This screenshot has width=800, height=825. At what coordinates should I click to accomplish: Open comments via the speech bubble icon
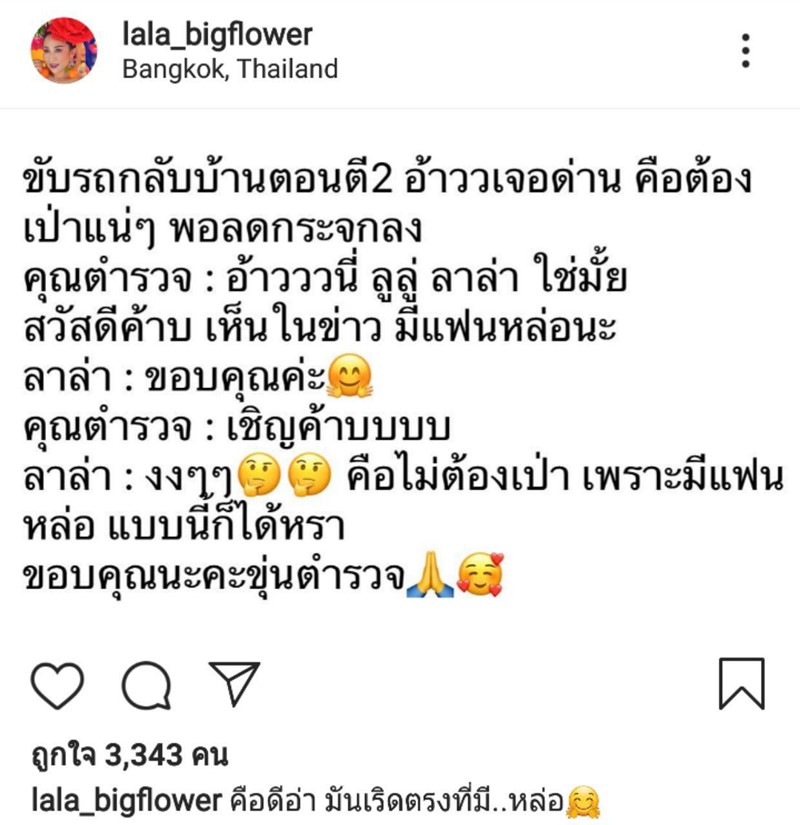click(x=146, y=685)
